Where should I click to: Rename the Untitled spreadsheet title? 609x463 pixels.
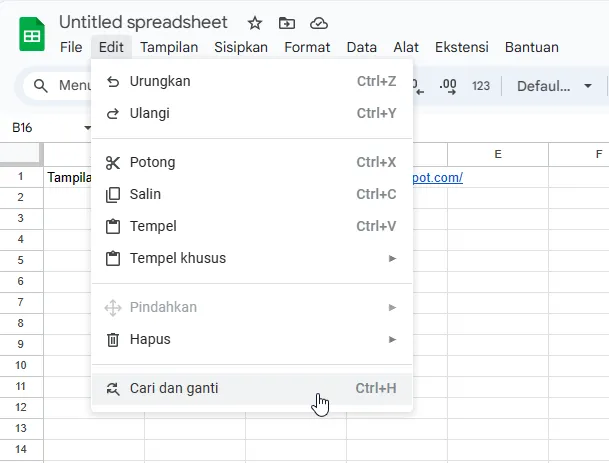tap(143, 22)
